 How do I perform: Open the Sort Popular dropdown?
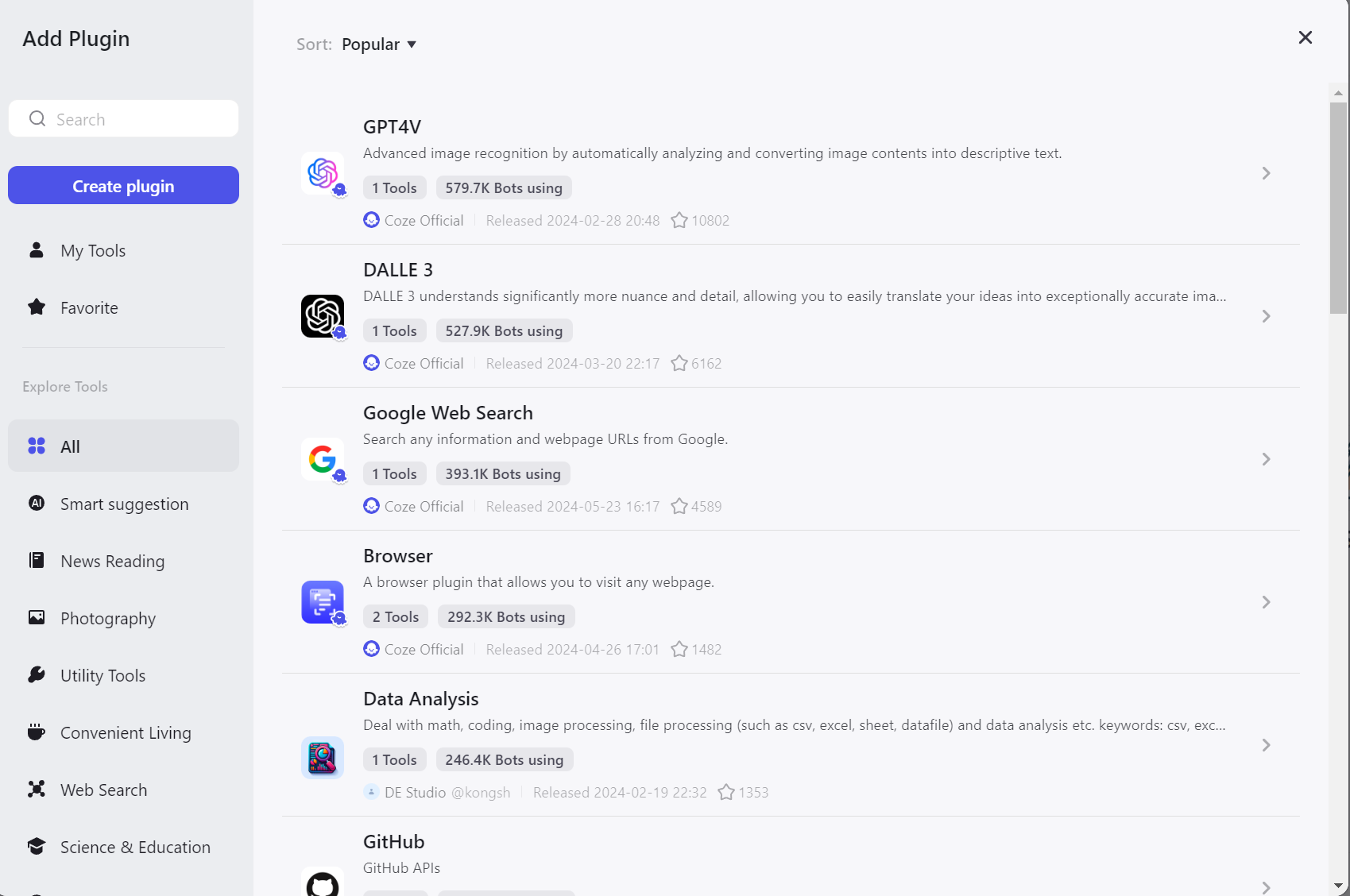tap(379, 44)
